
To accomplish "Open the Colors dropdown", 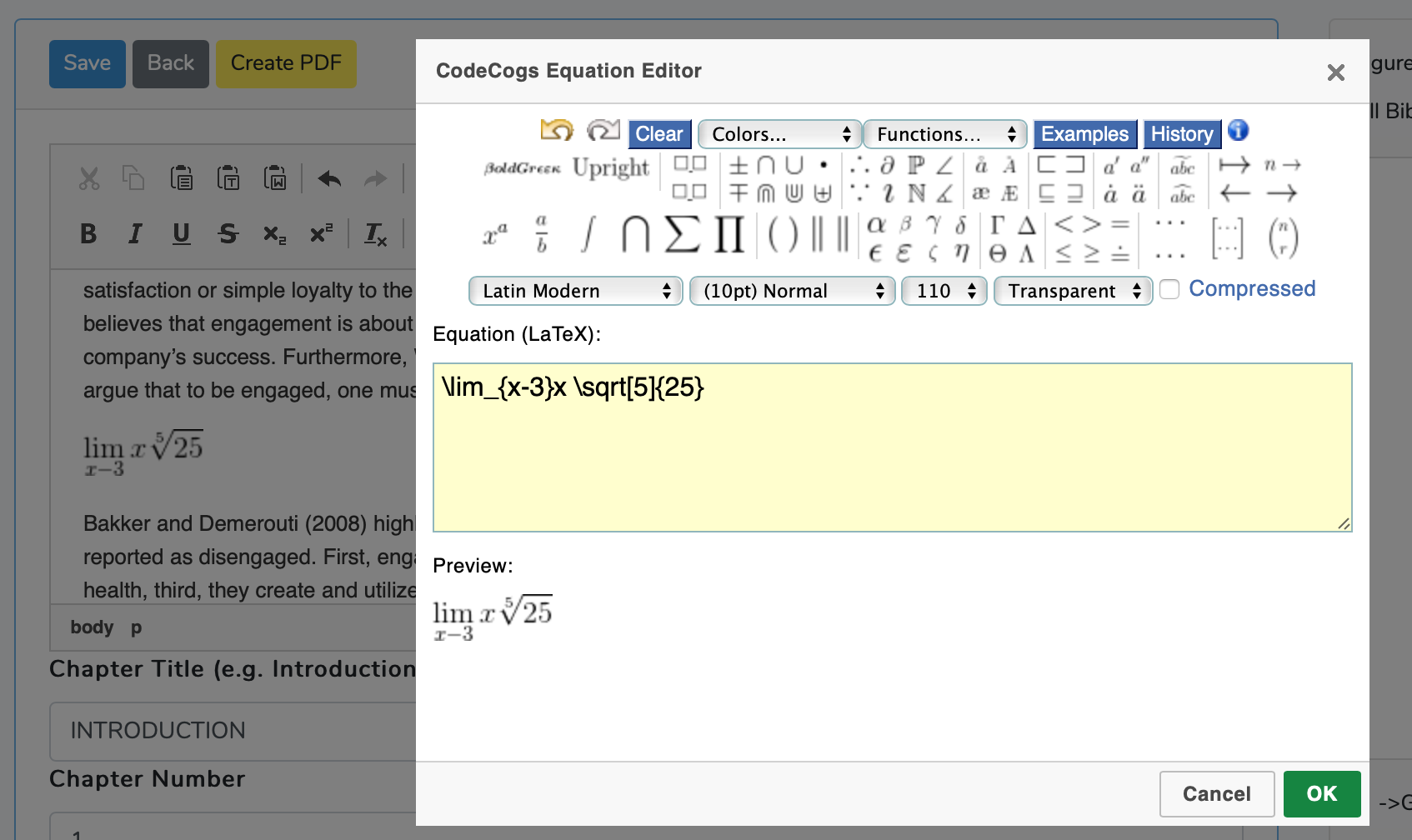I will [779, 134].
